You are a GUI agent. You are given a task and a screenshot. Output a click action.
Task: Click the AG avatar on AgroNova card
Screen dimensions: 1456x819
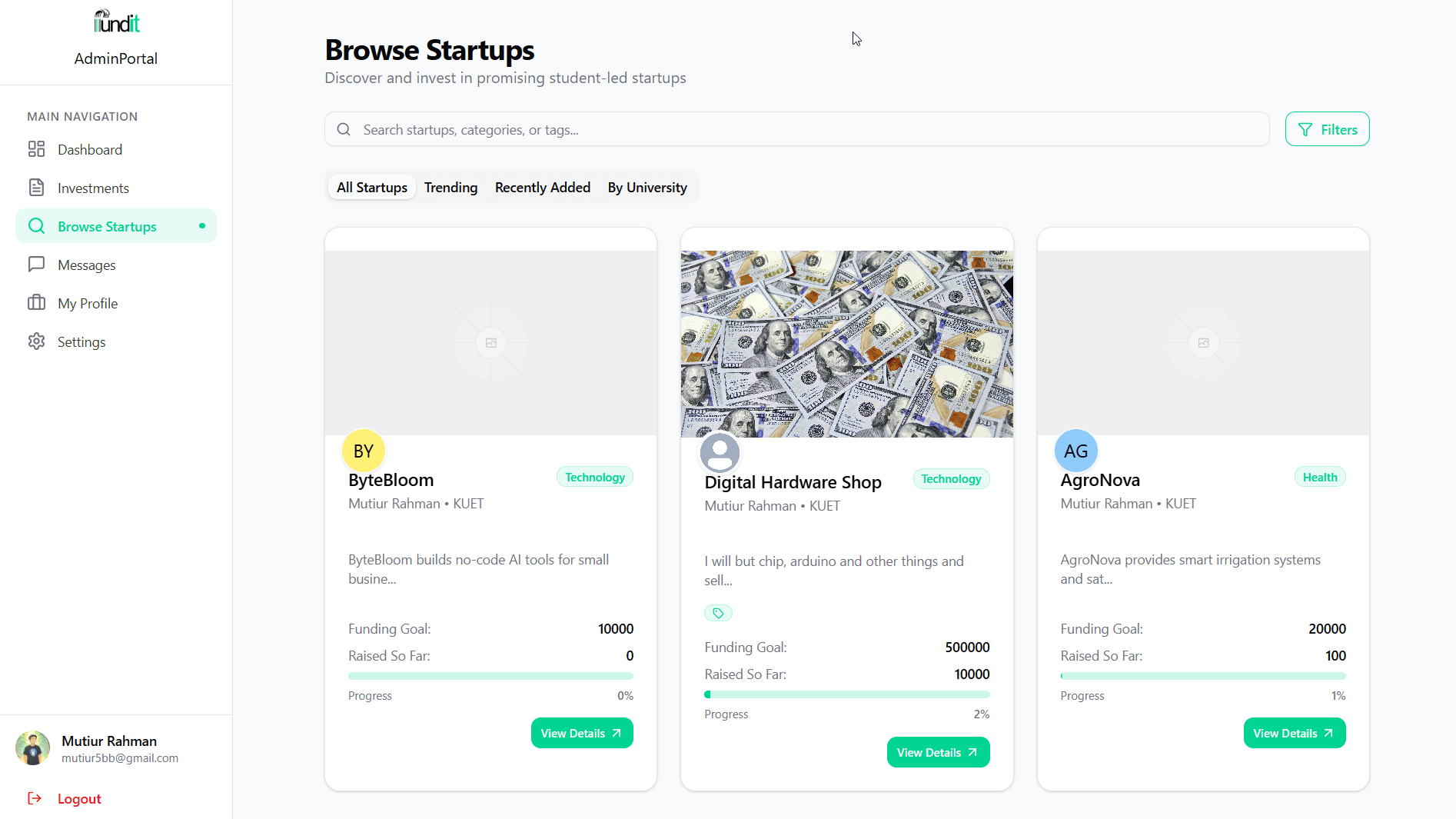coord(1075,451)
